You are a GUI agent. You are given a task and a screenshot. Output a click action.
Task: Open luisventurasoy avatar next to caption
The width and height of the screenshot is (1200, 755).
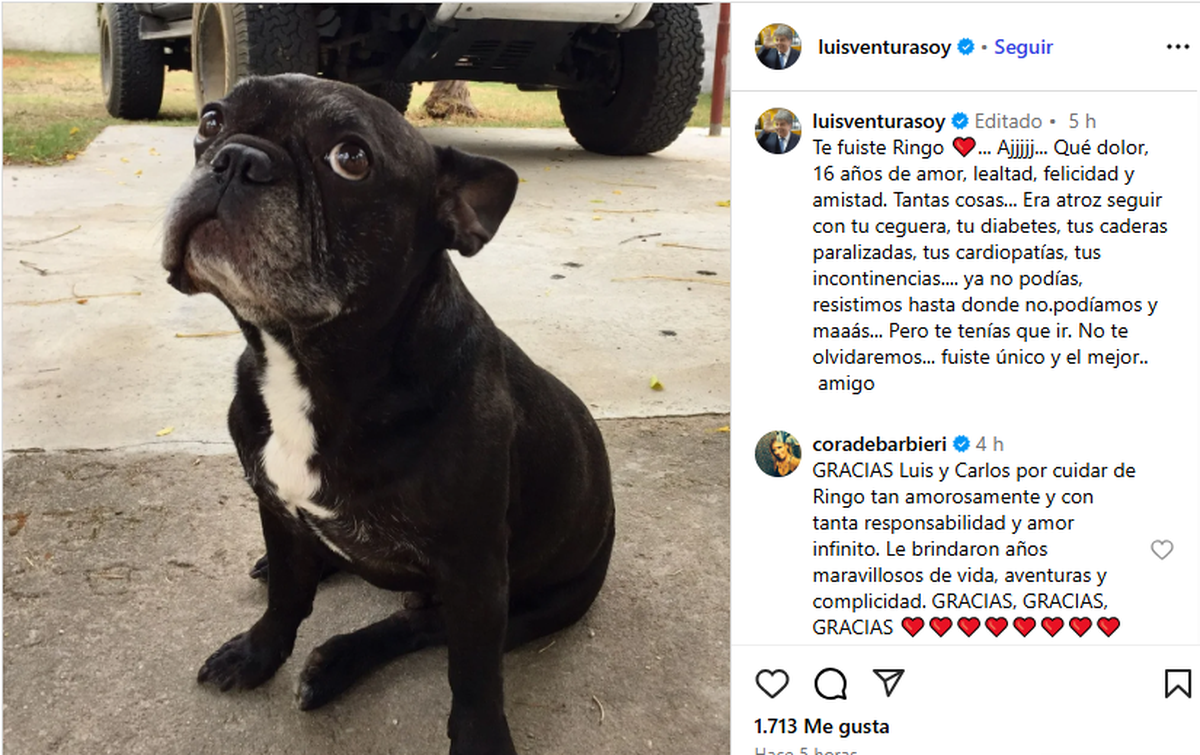coord(778,131)
